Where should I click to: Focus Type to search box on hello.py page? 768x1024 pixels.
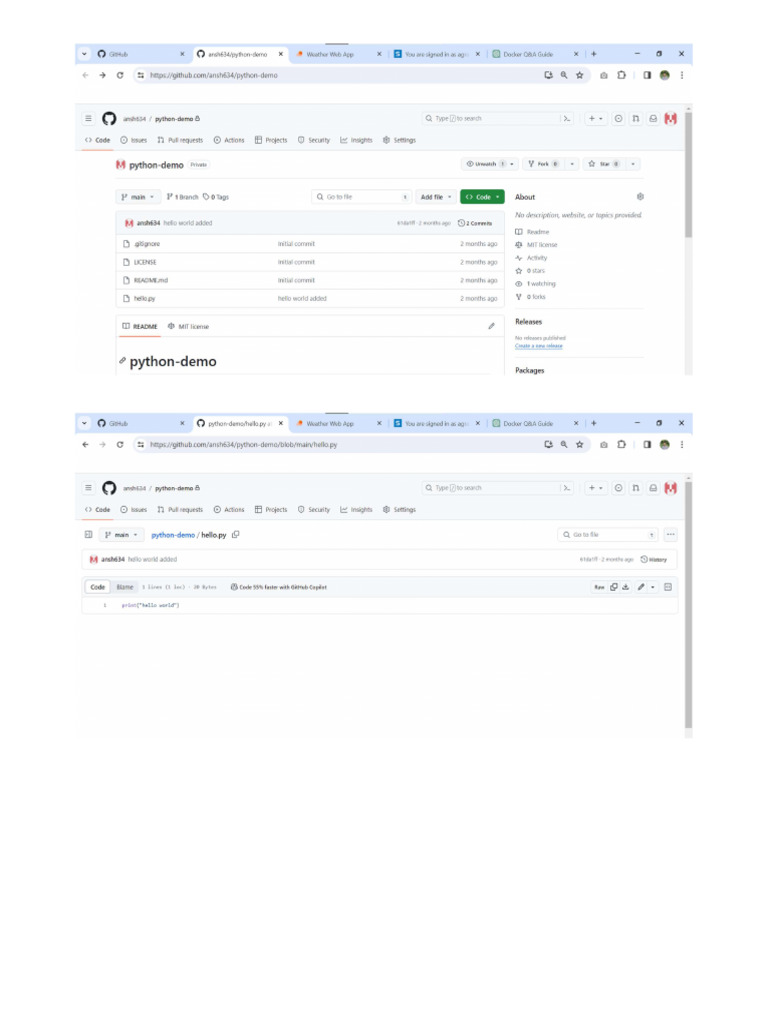(490, 488)
